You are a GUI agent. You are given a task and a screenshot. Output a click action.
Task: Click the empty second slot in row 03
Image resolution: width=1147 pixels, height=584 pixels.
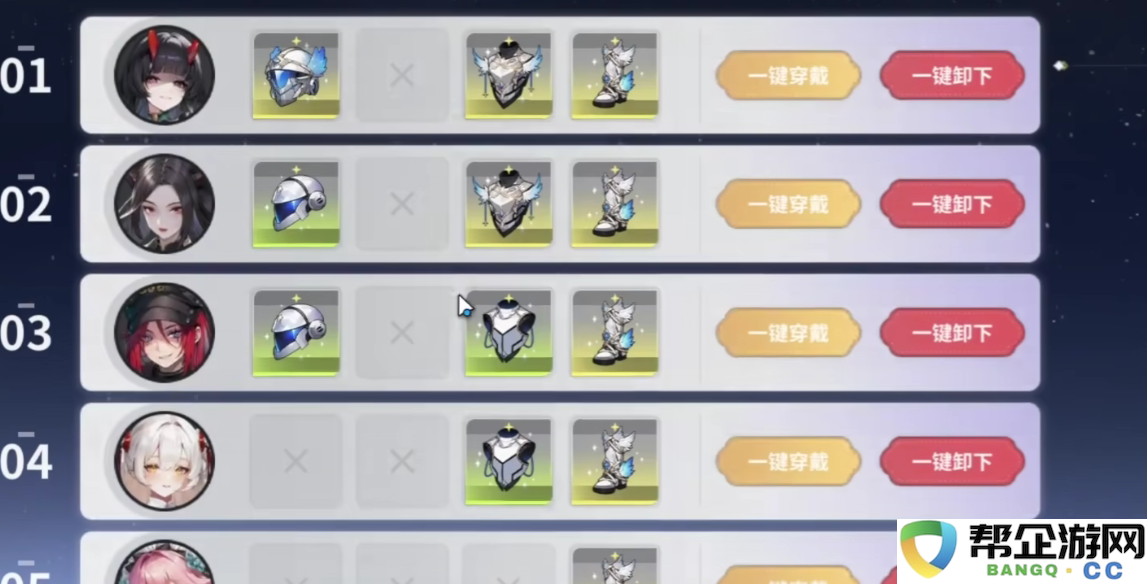coord(402,333)
